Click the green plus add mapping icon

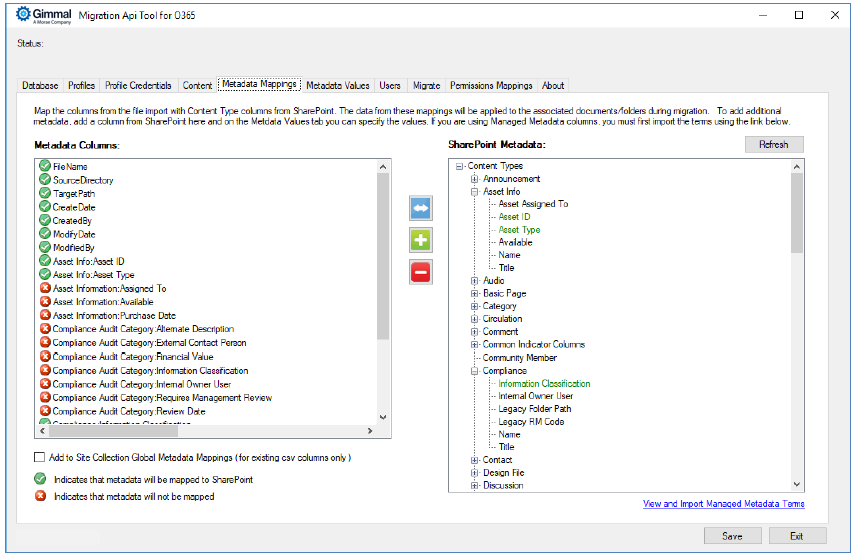pos(421,240)
